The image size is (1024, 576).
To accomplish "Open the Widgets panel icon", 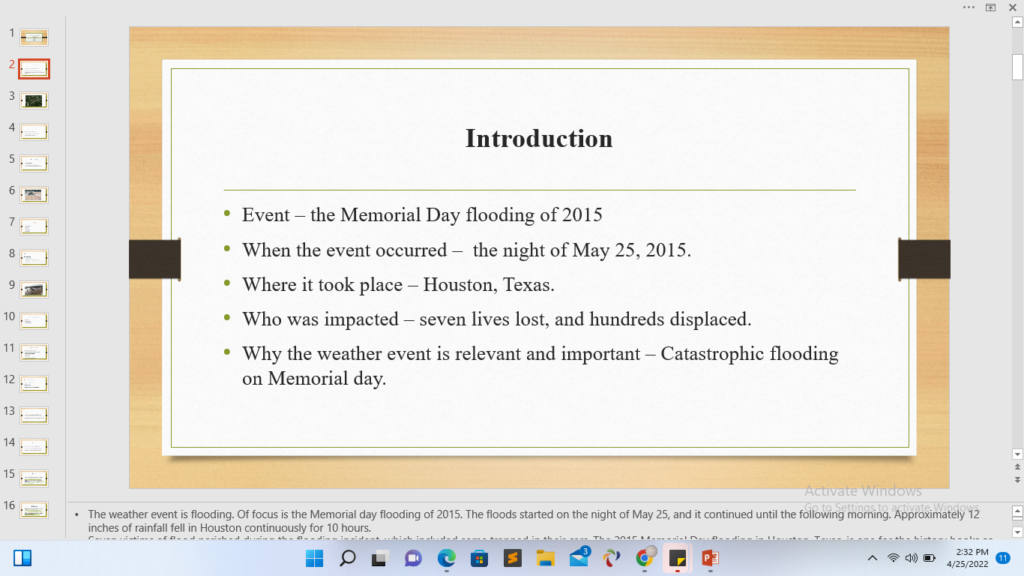I will [x=22, y=558].
